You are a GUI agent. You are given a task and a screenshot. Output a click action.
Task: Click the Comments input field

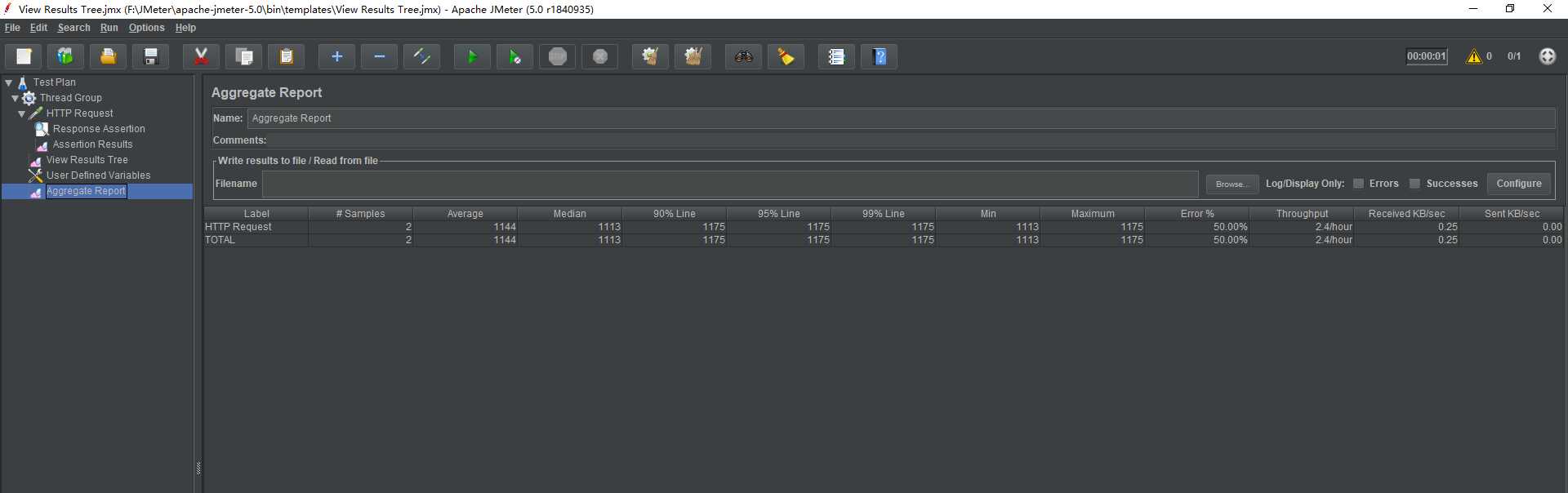pos(911,140)
